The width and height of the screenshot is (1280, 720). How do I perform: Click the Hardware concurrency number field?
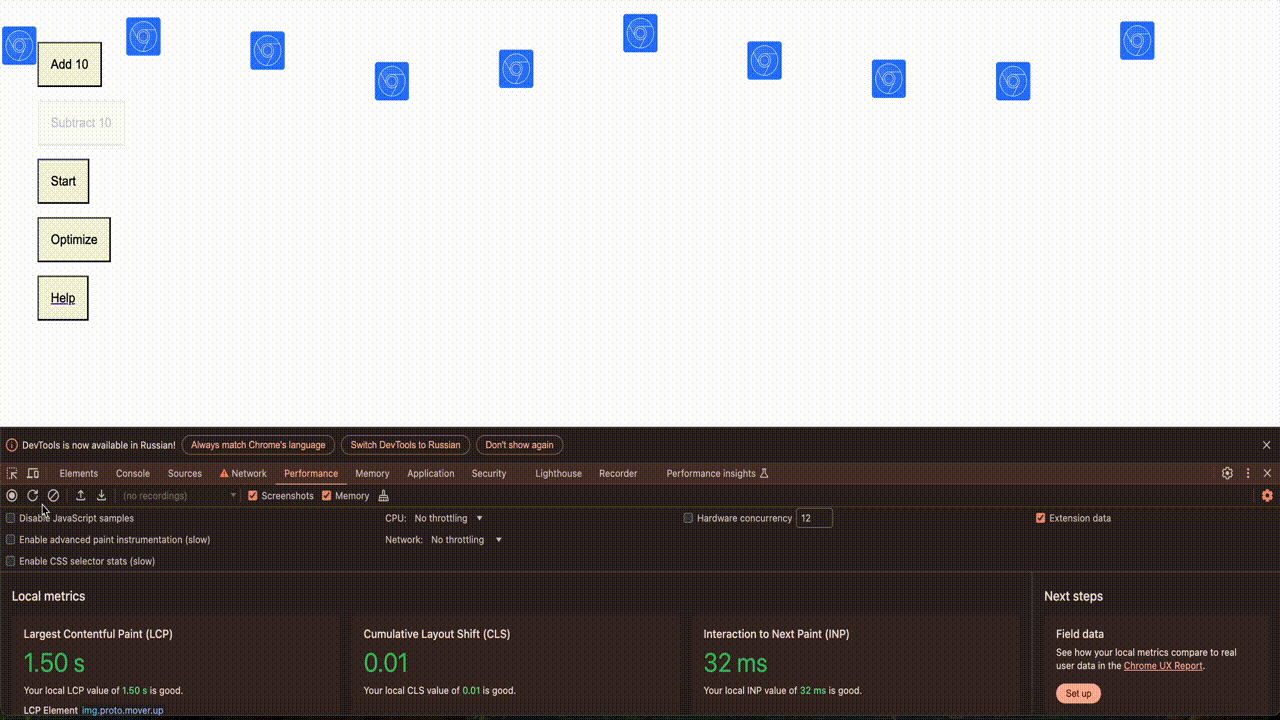coord(814,518)
